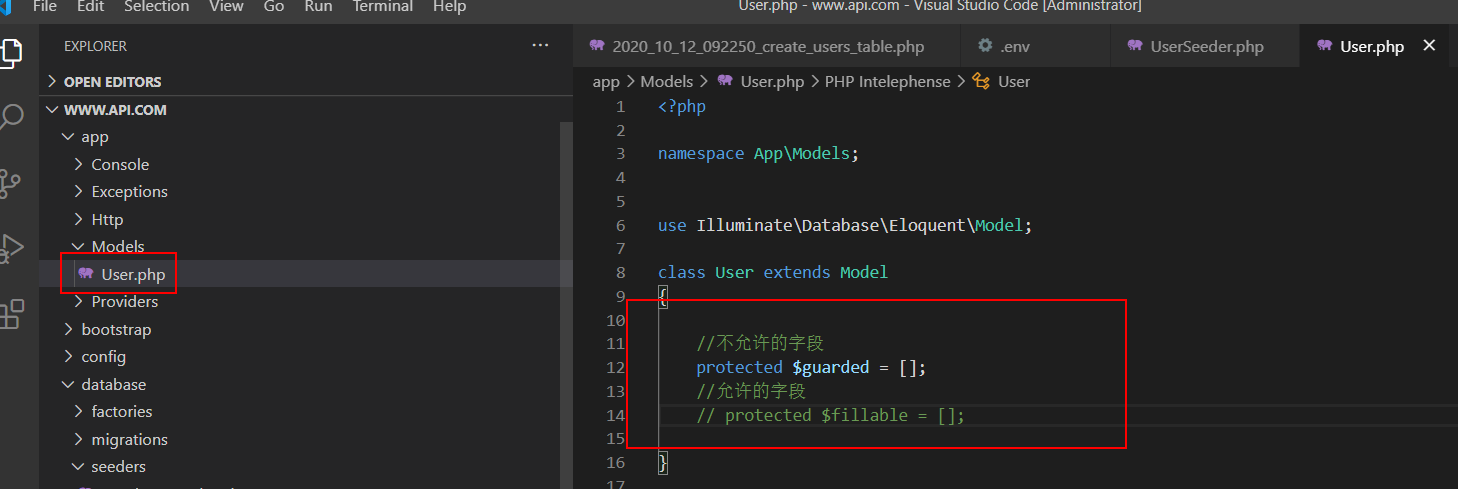Open the Run and Debug view

[10, 248]
